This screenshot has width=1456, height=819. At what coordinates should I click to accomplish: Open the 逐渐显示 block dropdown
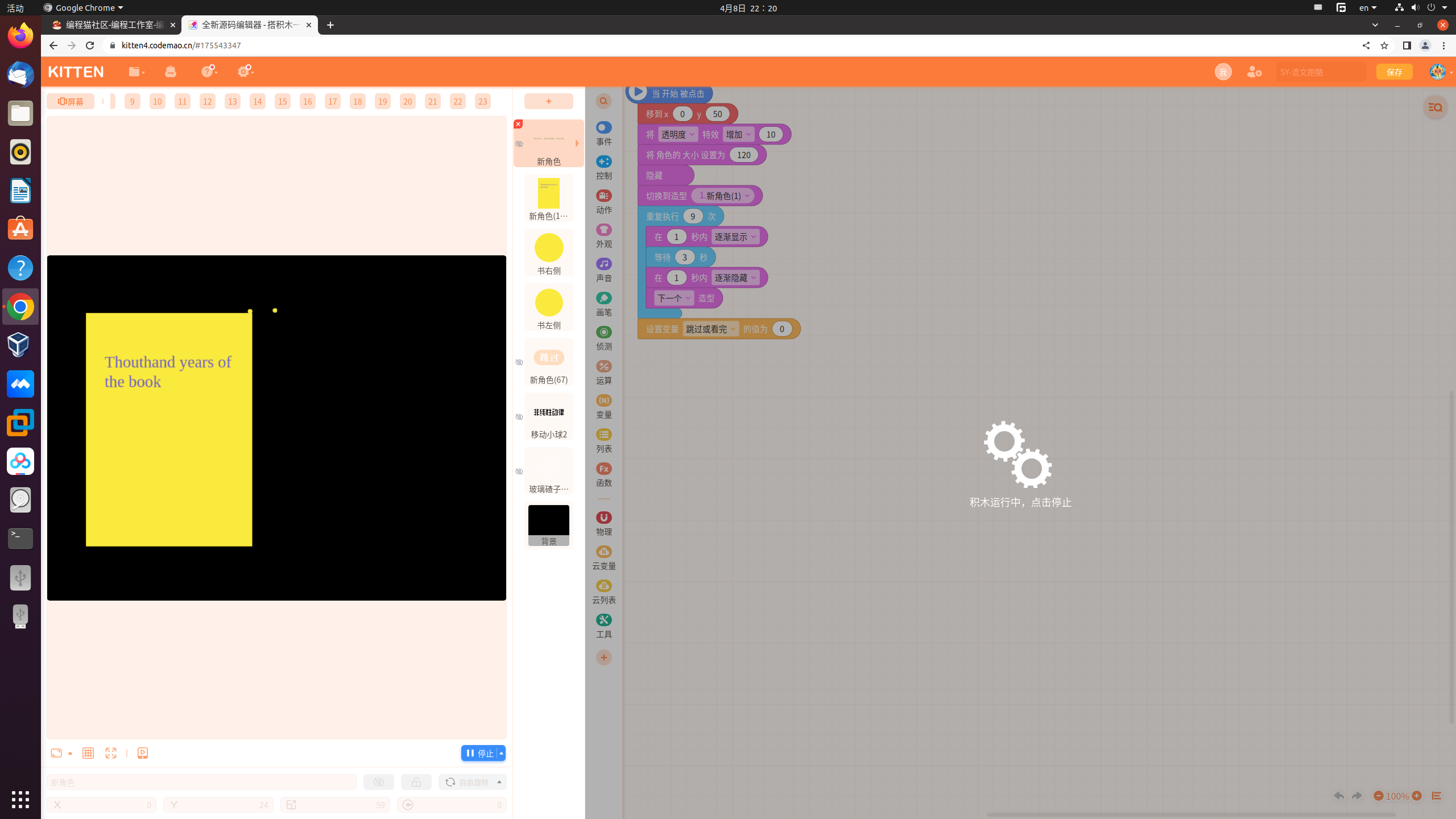pyautogui.click(x=735, y=237)
